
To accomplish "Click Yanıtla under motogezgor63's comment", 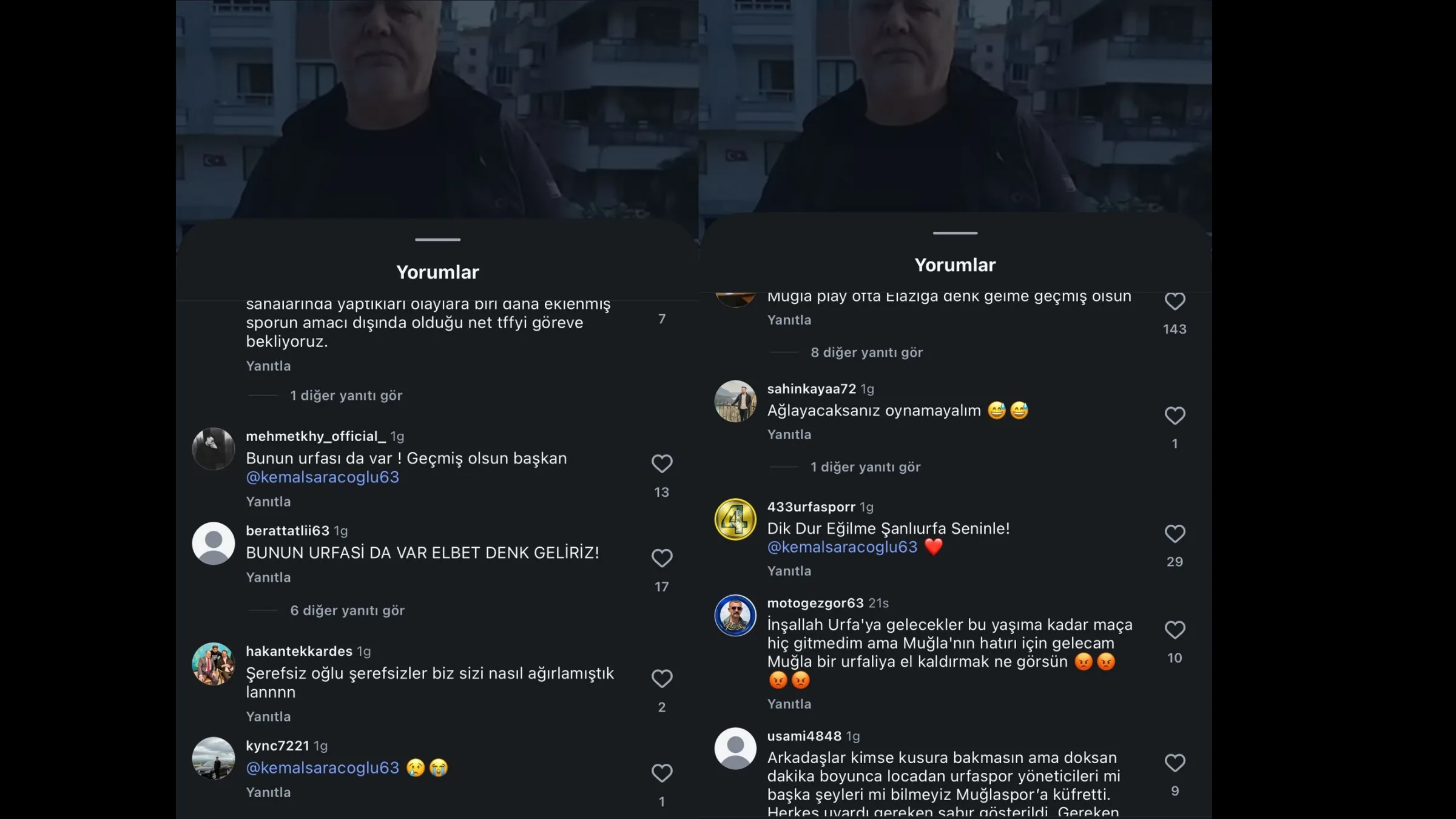I will click(x=789, y=704).
